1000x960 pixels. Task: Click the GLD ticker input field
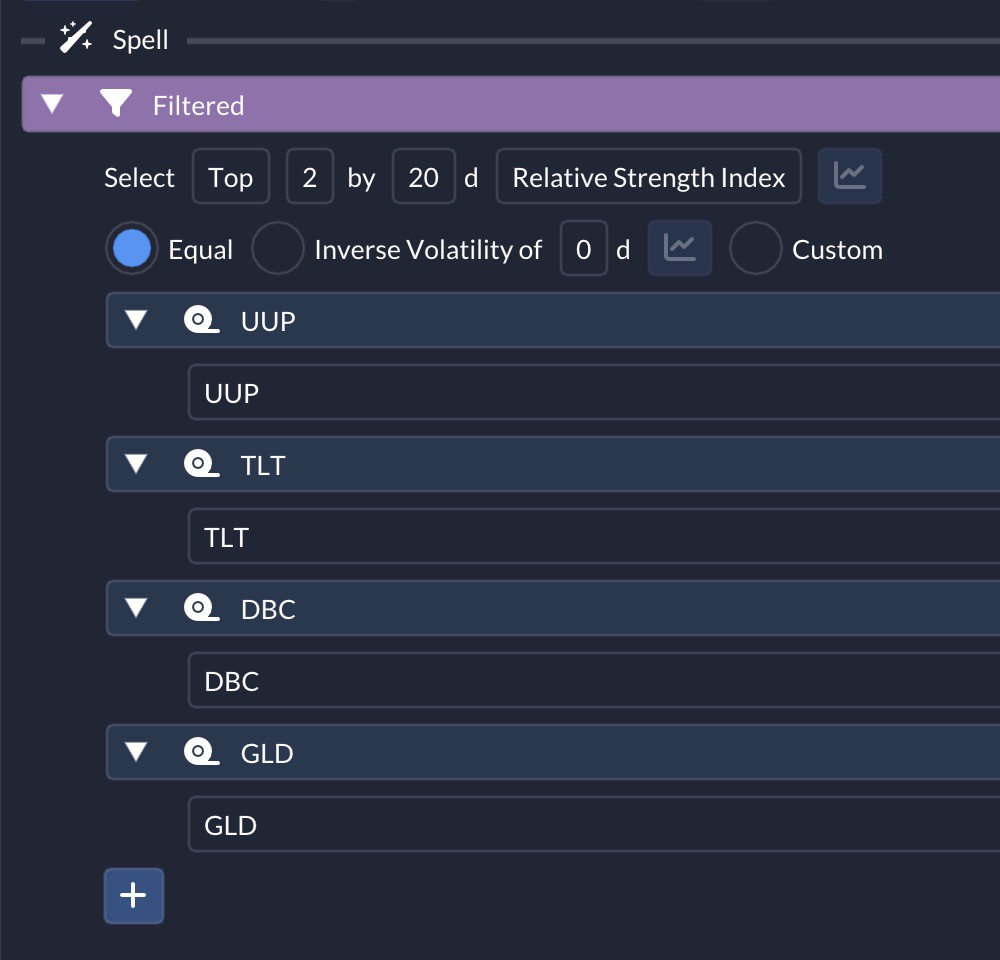[594, 825]
